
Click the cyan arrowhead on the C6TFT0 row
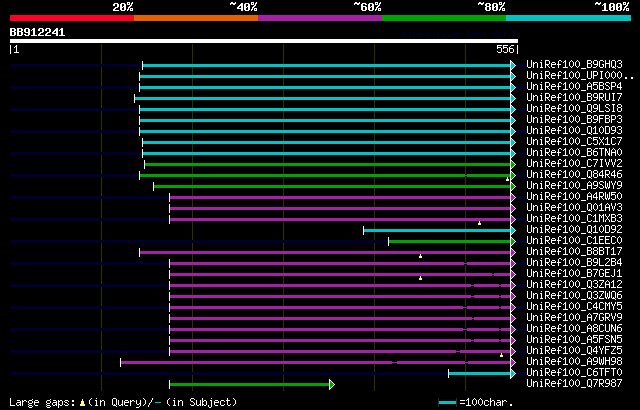coord(513,374)
